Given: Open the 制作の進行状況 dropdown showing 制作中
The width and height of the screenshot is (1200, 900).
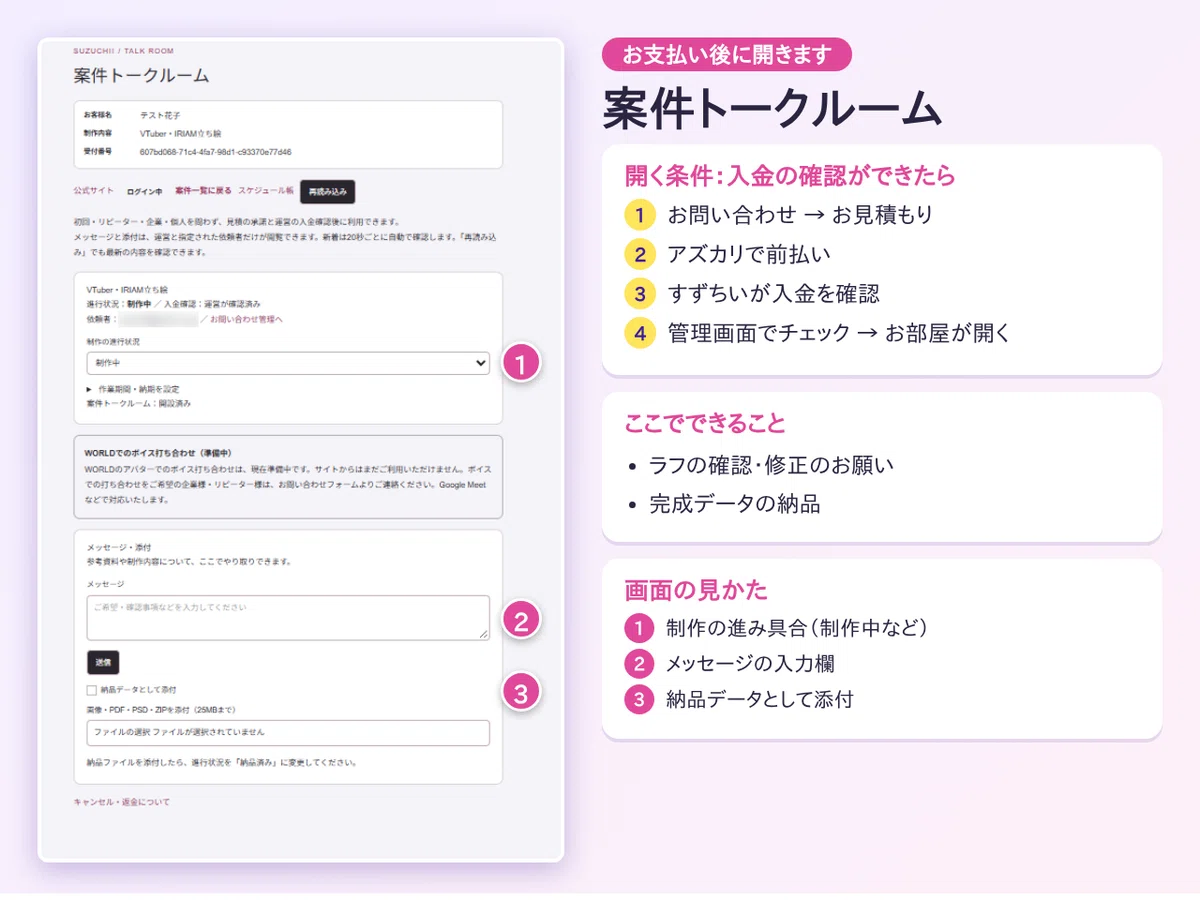Looking at the screenshot, I should coord(288,363).
